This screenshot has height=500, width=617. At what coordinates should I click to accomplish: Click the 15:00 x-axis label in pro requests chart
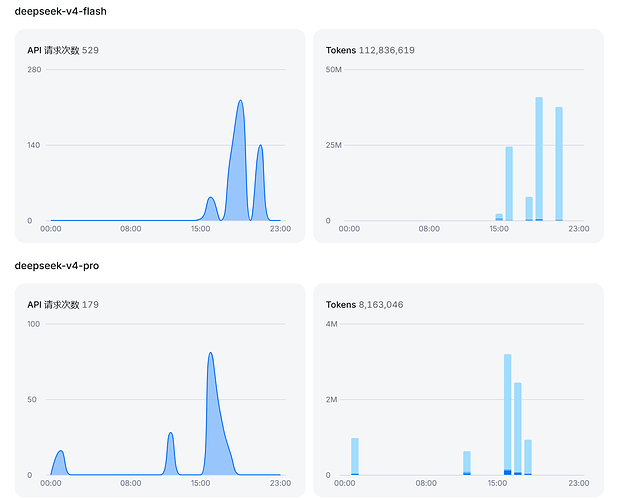pos(200,483)
